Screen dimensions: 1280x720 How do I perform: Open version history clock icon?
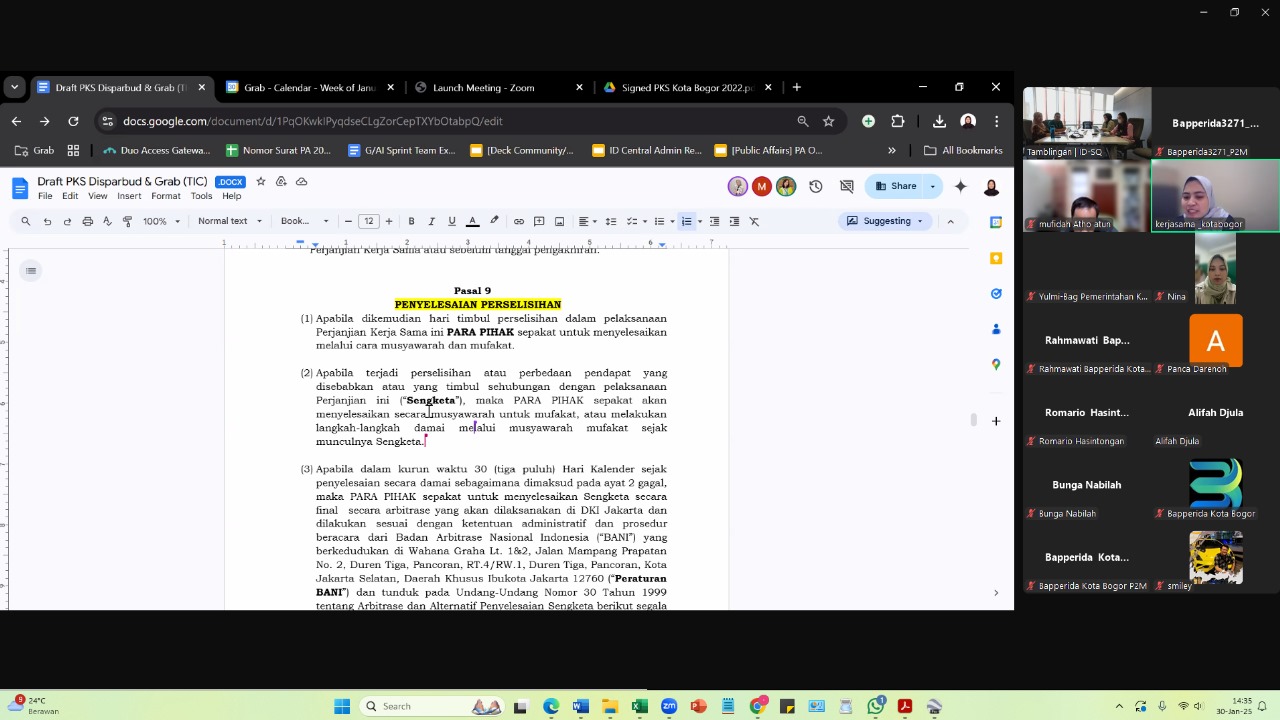(x=815, y=186)
